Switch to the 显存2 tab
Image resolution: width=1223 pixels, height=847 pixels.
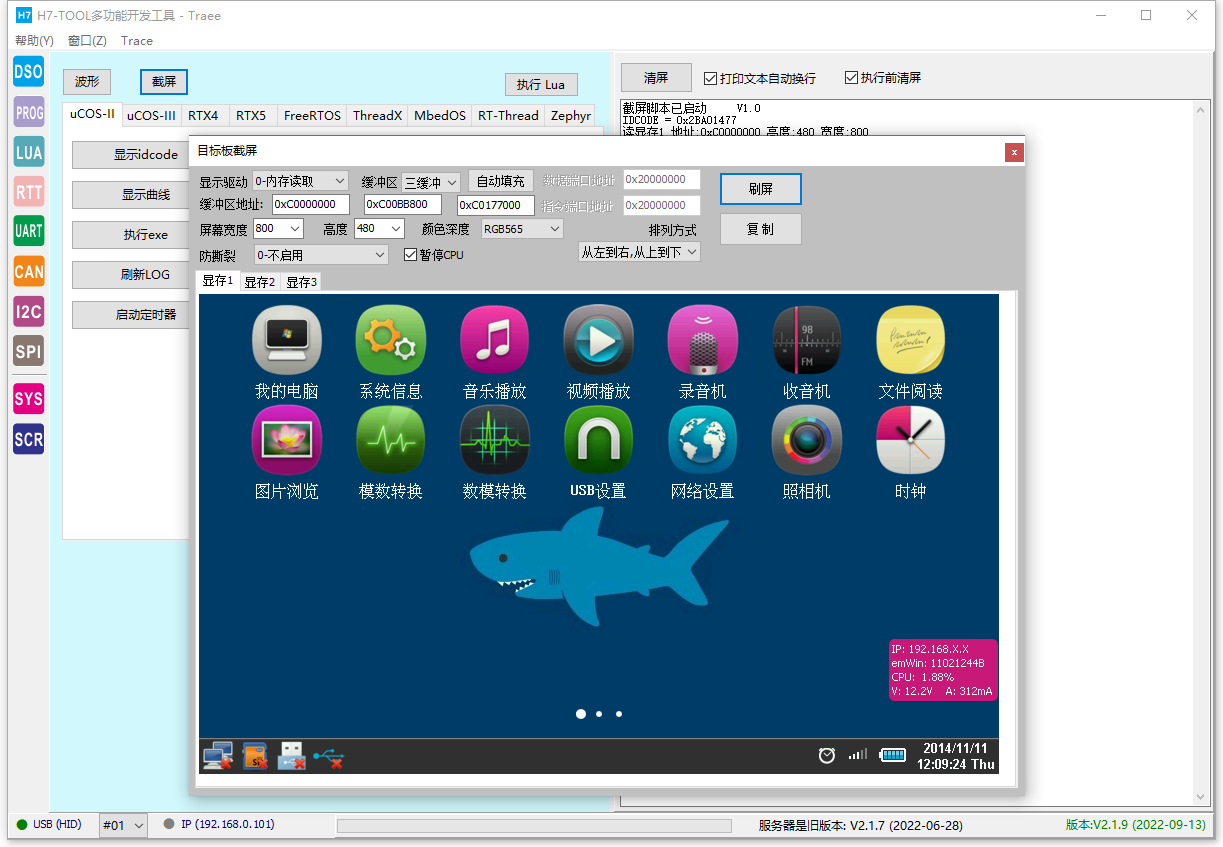(x=259, y=282)
